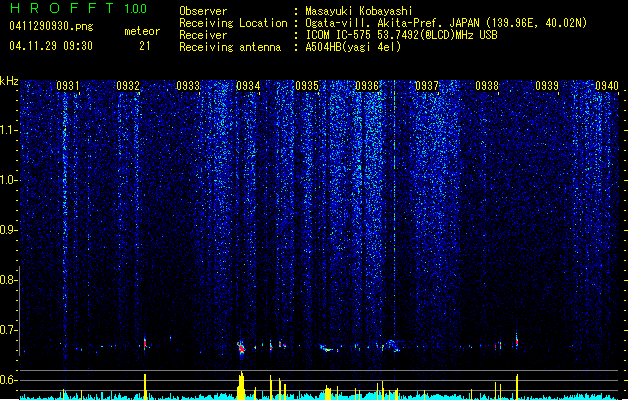Click the meteor count value 21
The image size is (629, 400).
click(x=145, y=46)
